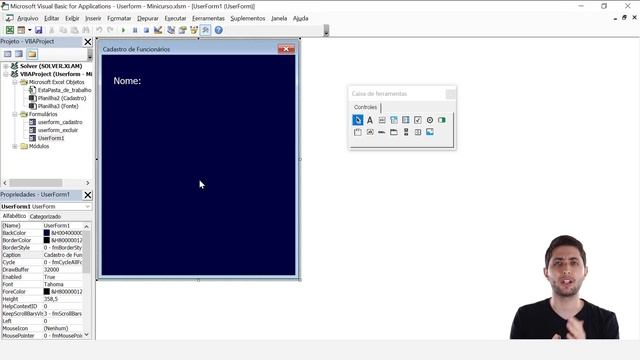Select the Label (A) control in toolbox
The width and height of the screenshot is (640, 360).
coord(370,120)
